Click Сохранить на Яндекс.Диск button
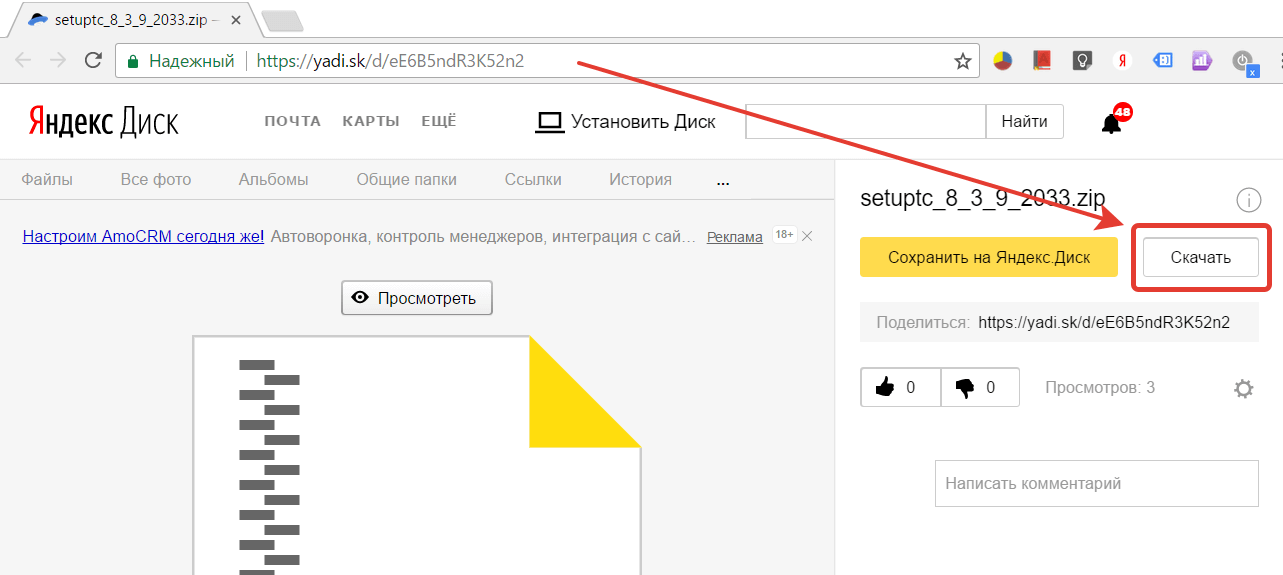 click(x=989, y=257)
